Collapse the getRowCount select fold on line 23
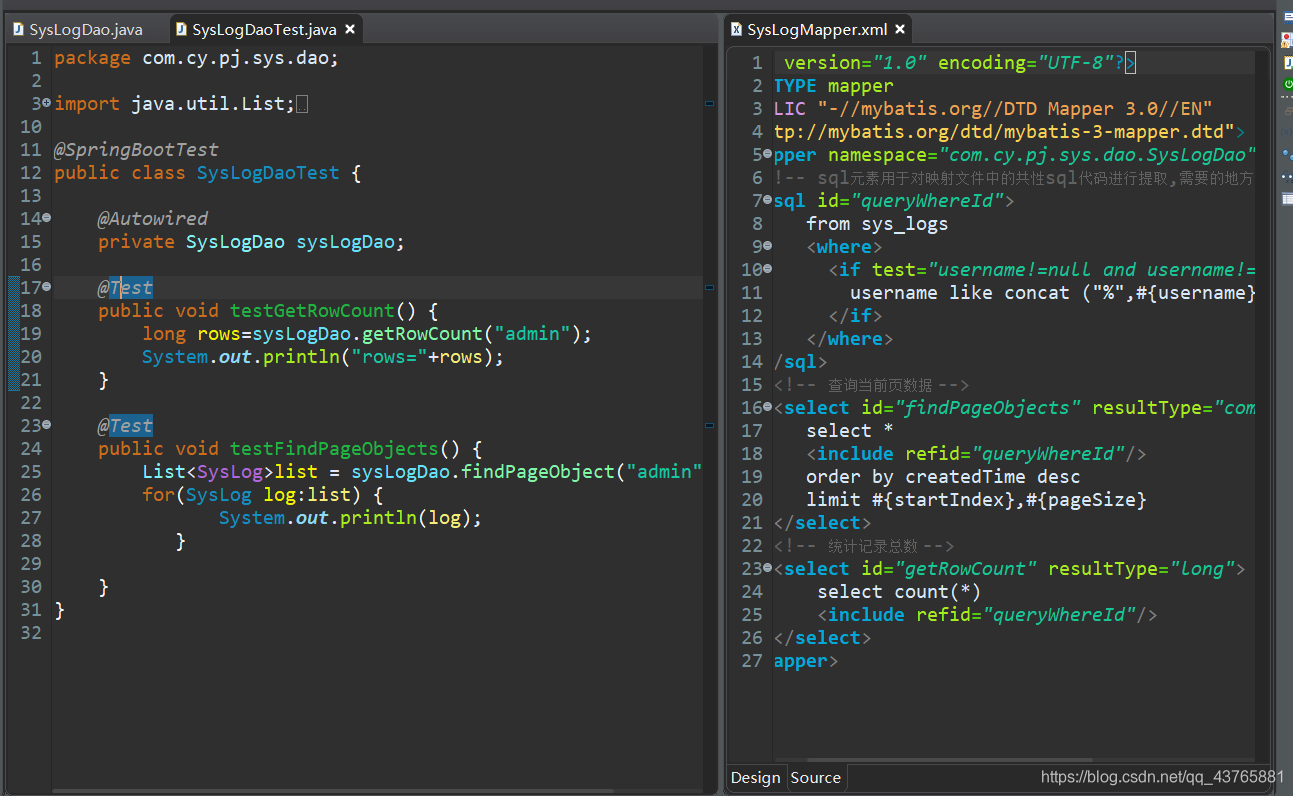The height and width of the screenshot is (796, 1293). tap(768, 568)
